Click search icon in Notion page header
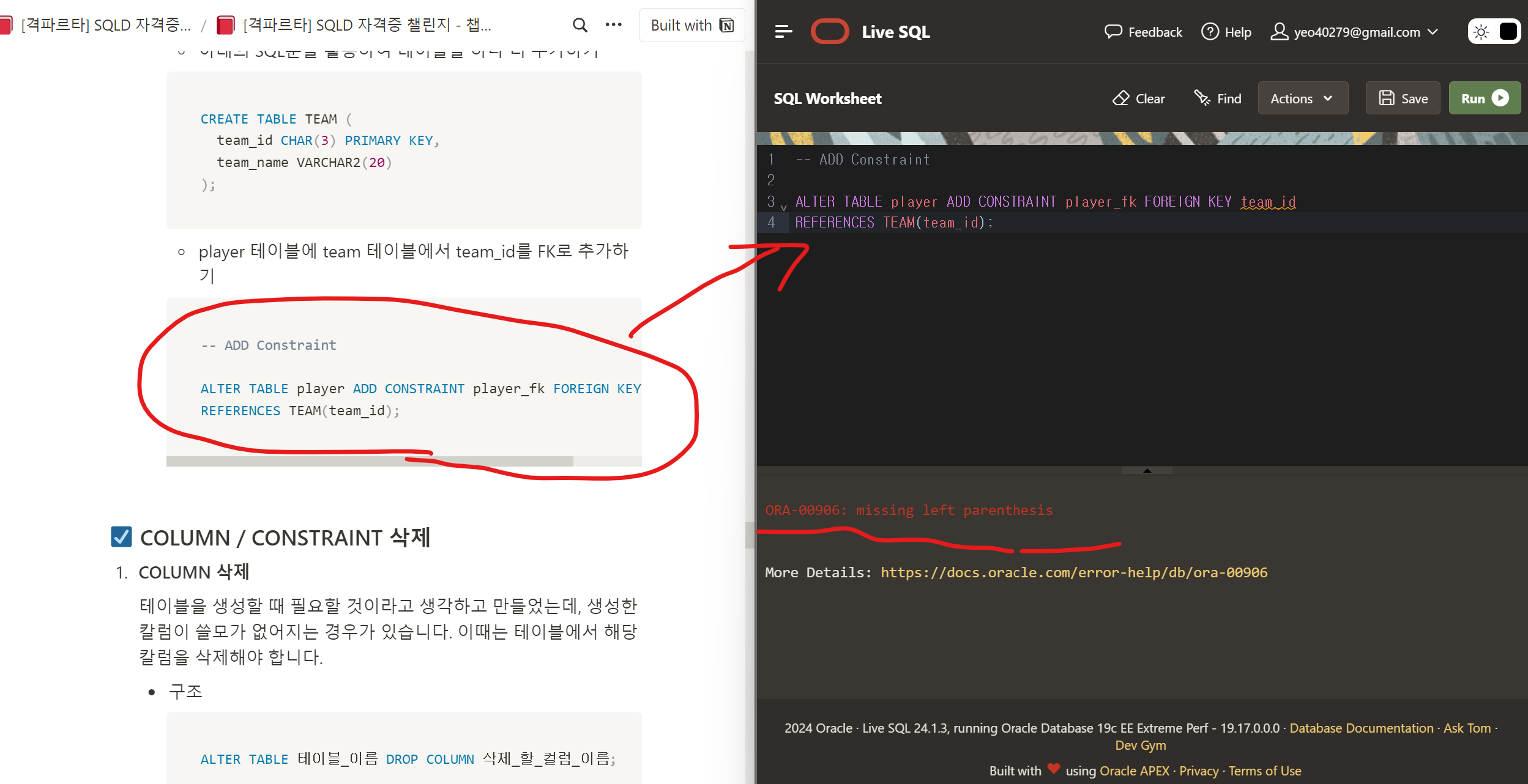Image resolution: width=1528 pixels, height=784 pixels. [580, 25]
